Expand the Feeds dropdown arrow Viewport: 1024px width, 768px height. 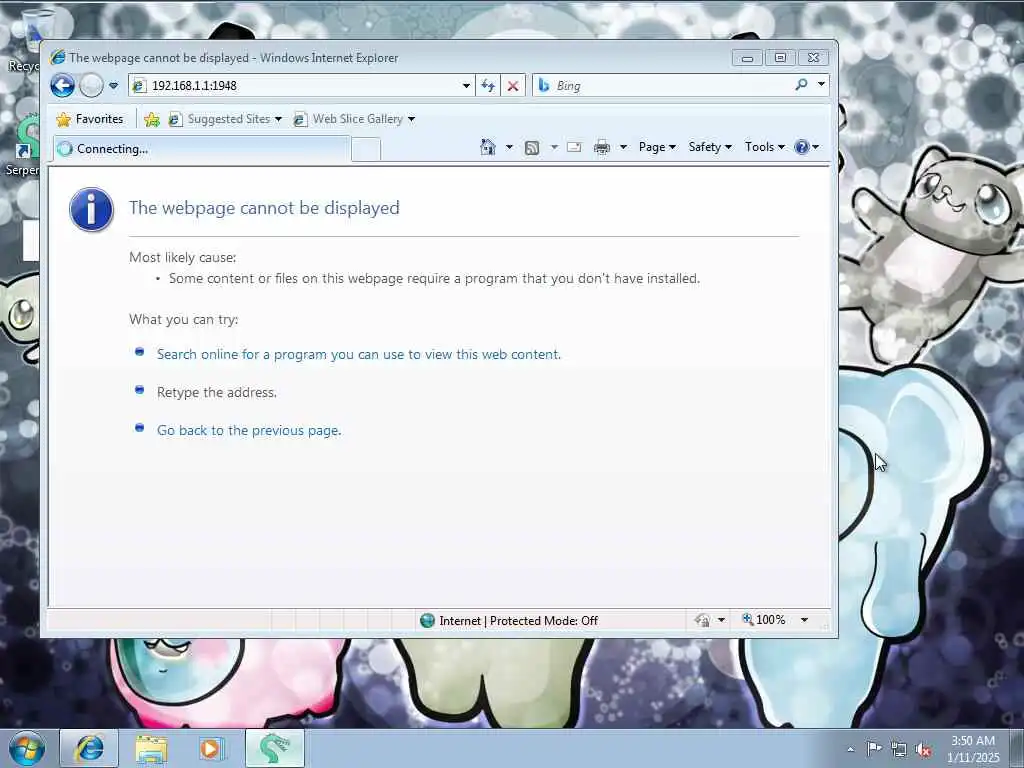tap(554, 147)
